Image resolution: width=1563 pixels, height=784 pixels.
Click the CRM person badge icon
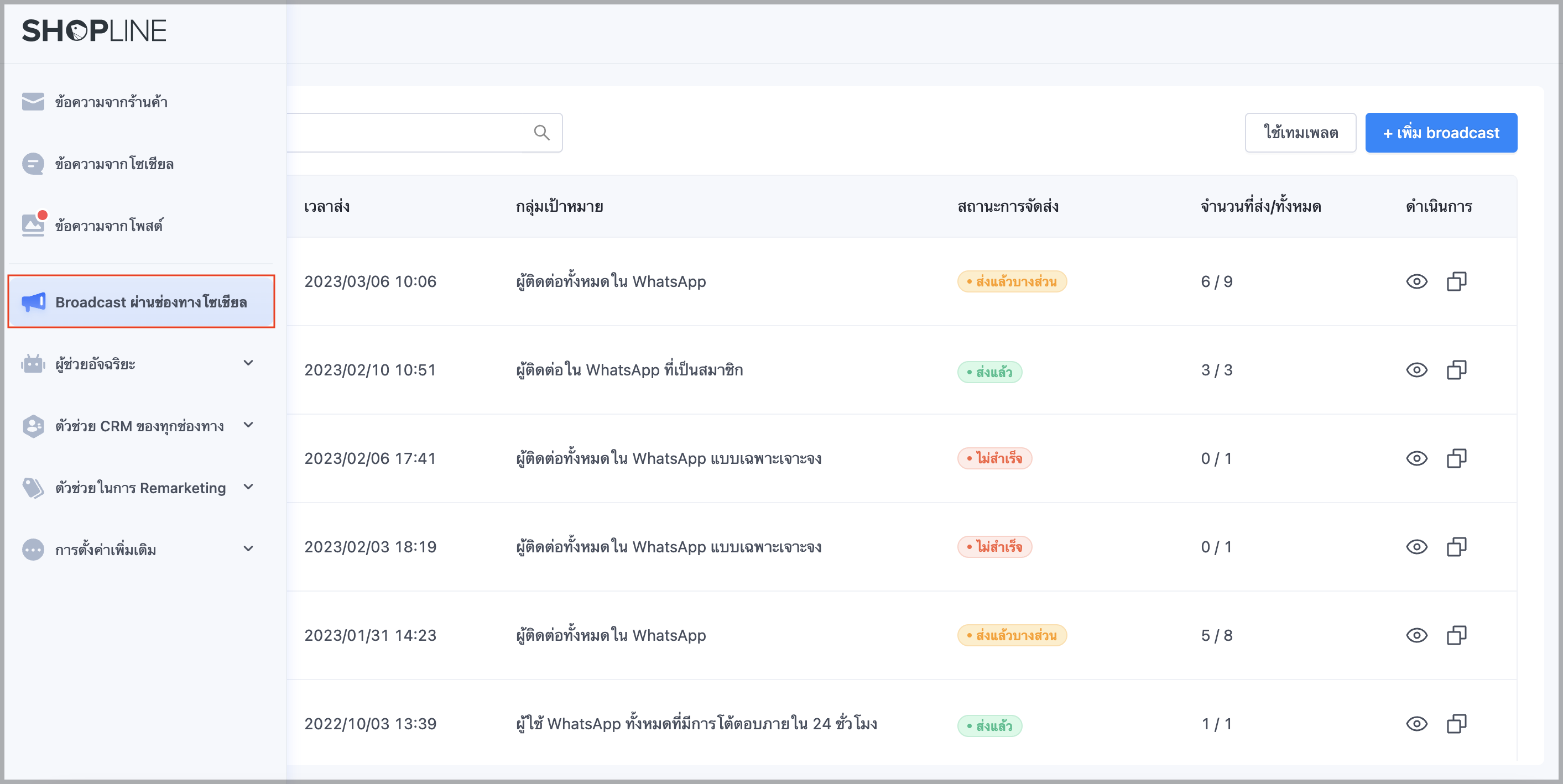tap(33, 426)
